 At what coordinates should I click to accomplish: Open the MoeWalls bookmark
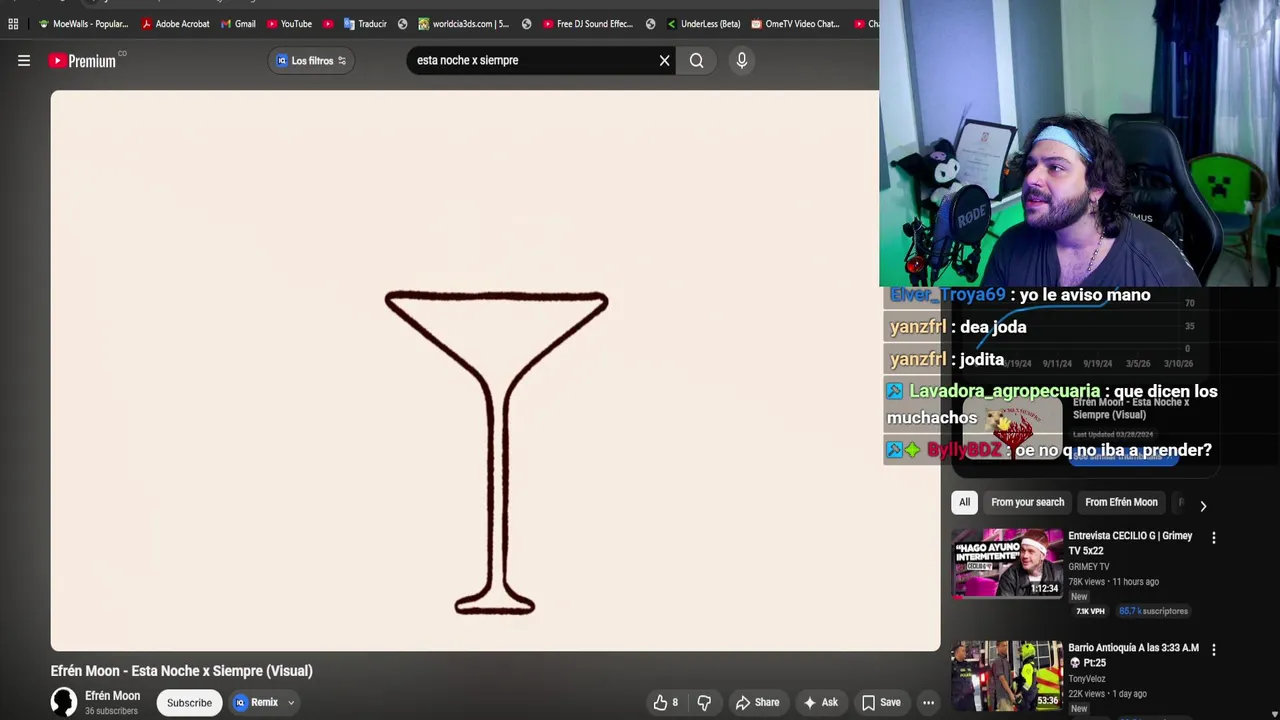click(x=83, y=24)
